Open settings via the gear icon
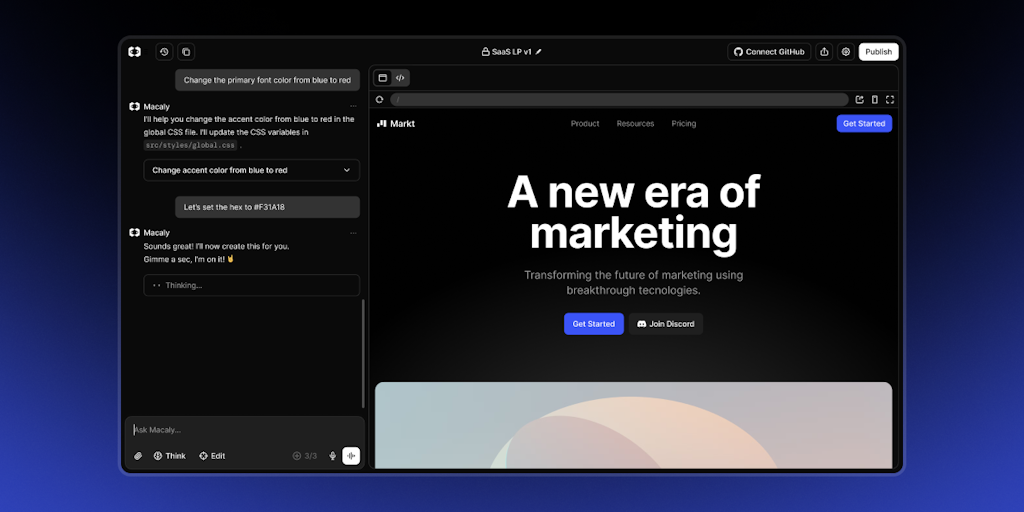The width and height of the screenshot is (1024, 512). pyautogui.click(x=846, y=52)
